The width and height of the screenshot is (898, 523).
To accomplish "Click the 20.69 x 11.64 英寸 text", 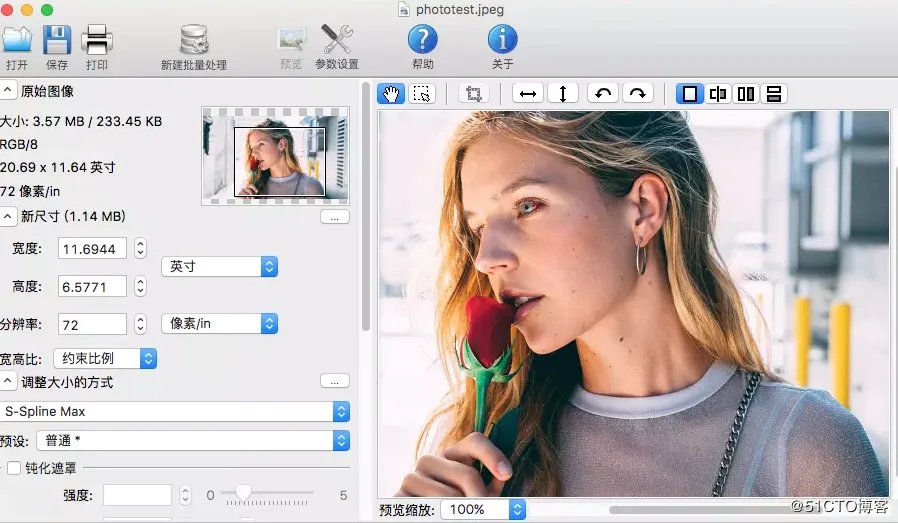I will [x=57, y=167].
